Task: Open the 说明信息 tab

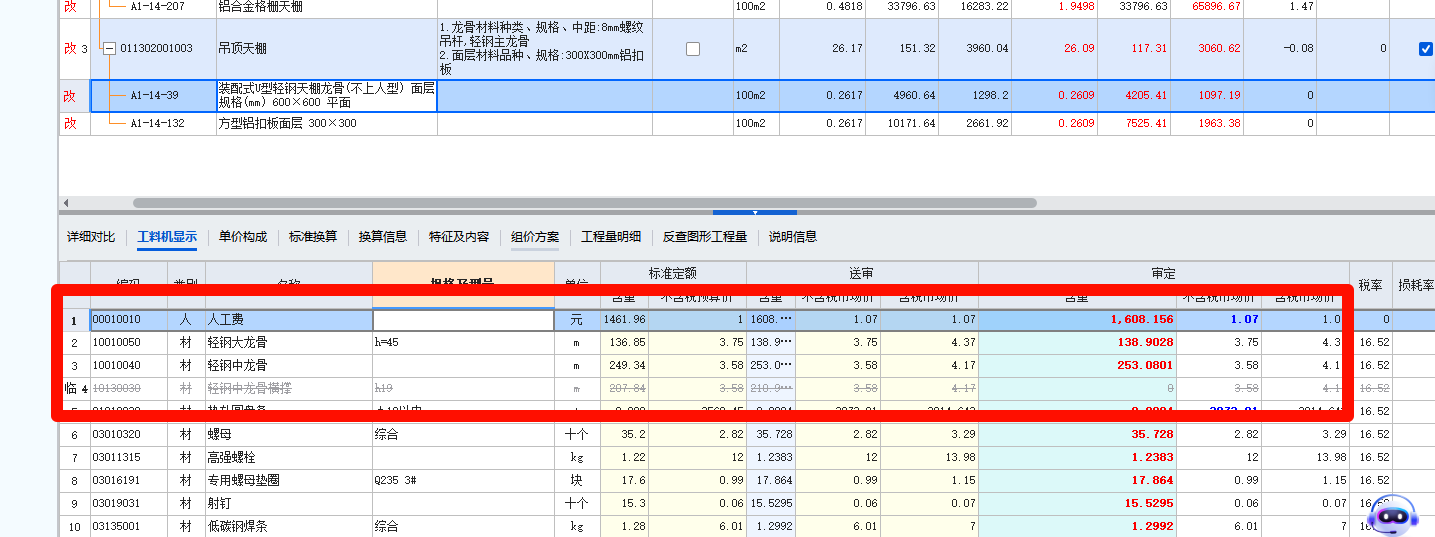Action: click(x=793, y=237)
